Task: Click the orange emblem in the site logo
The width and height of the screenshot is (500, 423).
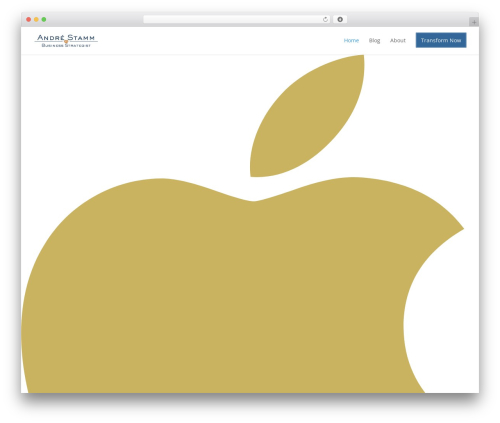Action: coord(66,42)
